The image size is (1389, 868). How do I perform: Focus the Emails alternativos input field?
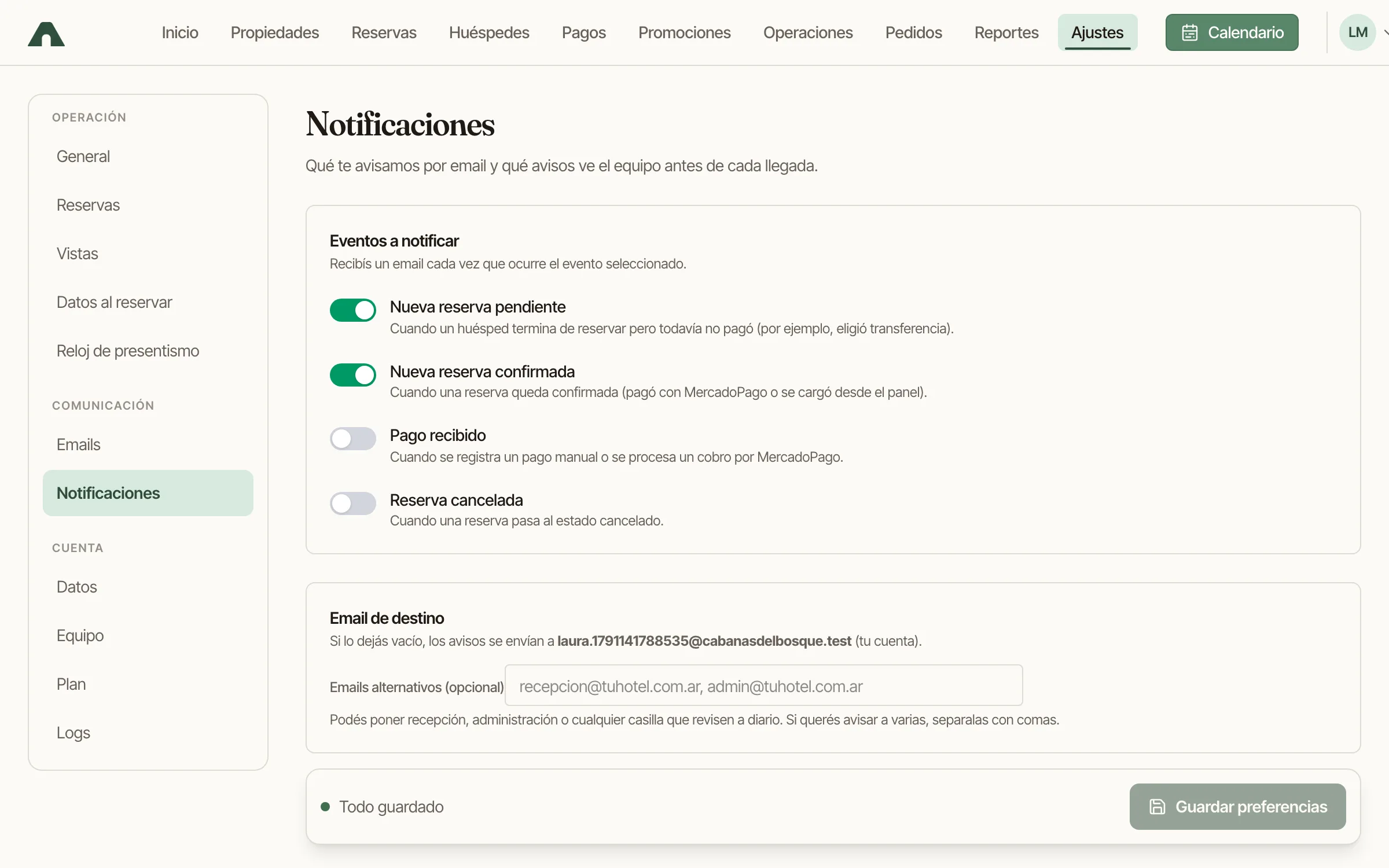pos(763,686)
